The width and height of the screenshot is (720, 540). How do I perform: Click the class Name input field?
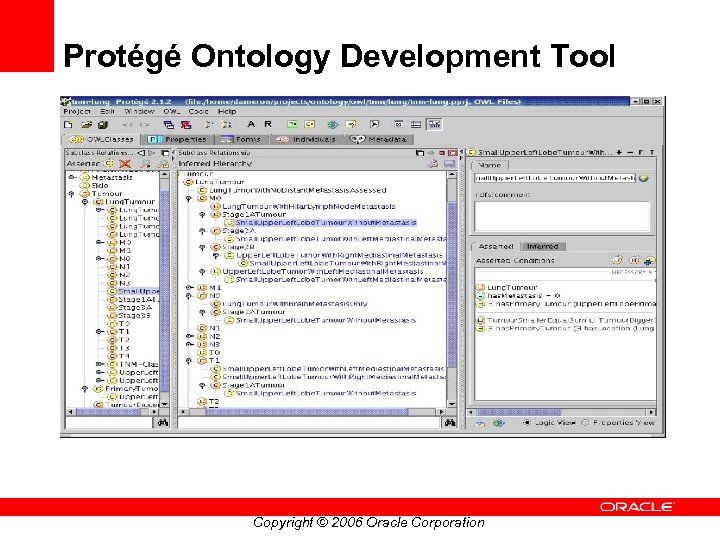point(556,178)
